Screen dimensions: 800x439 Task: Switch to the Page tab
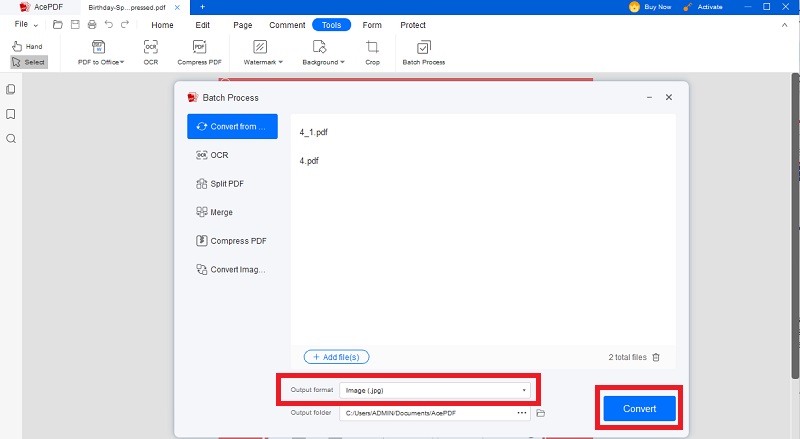tap(243, 25)
